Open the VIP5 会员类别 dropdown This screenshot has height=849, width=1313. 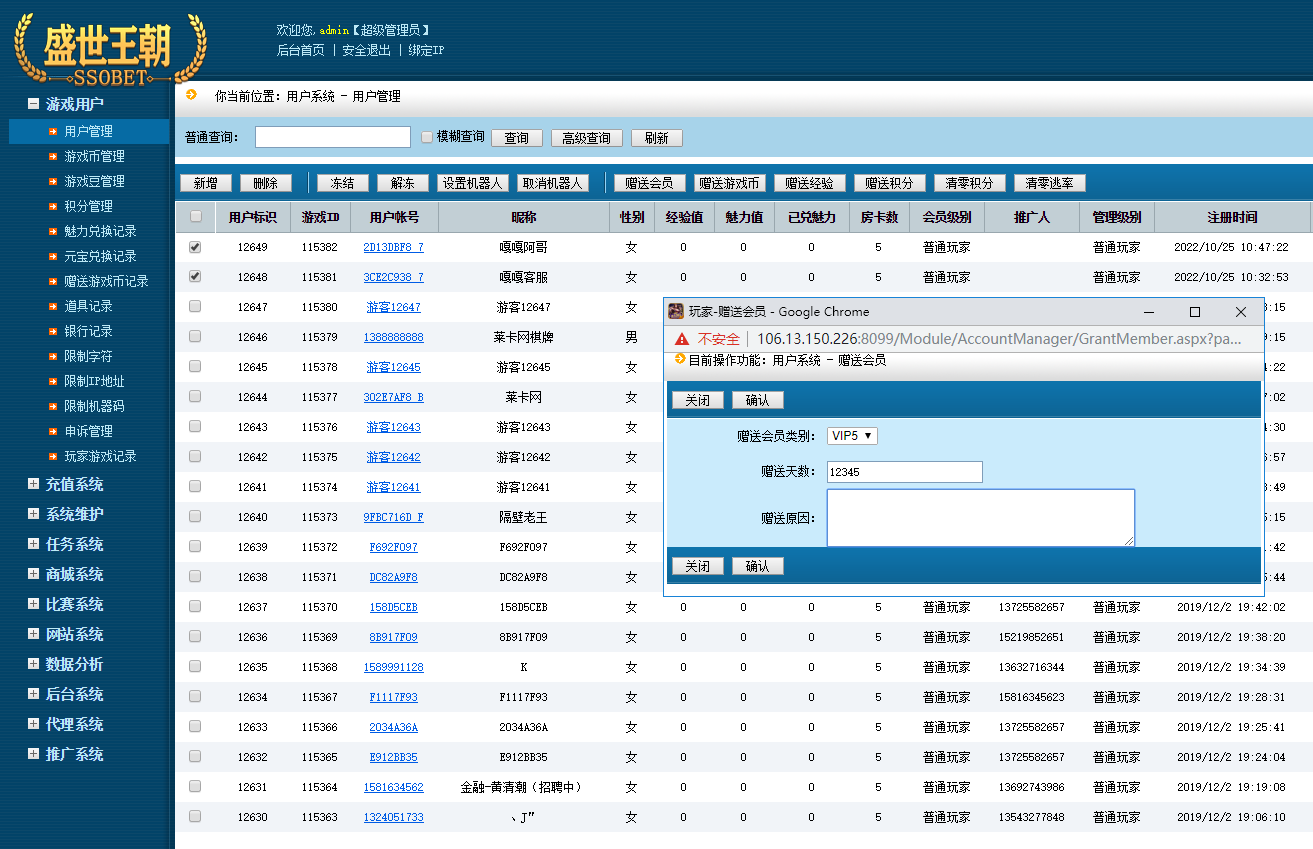click(x=851, y=435)
